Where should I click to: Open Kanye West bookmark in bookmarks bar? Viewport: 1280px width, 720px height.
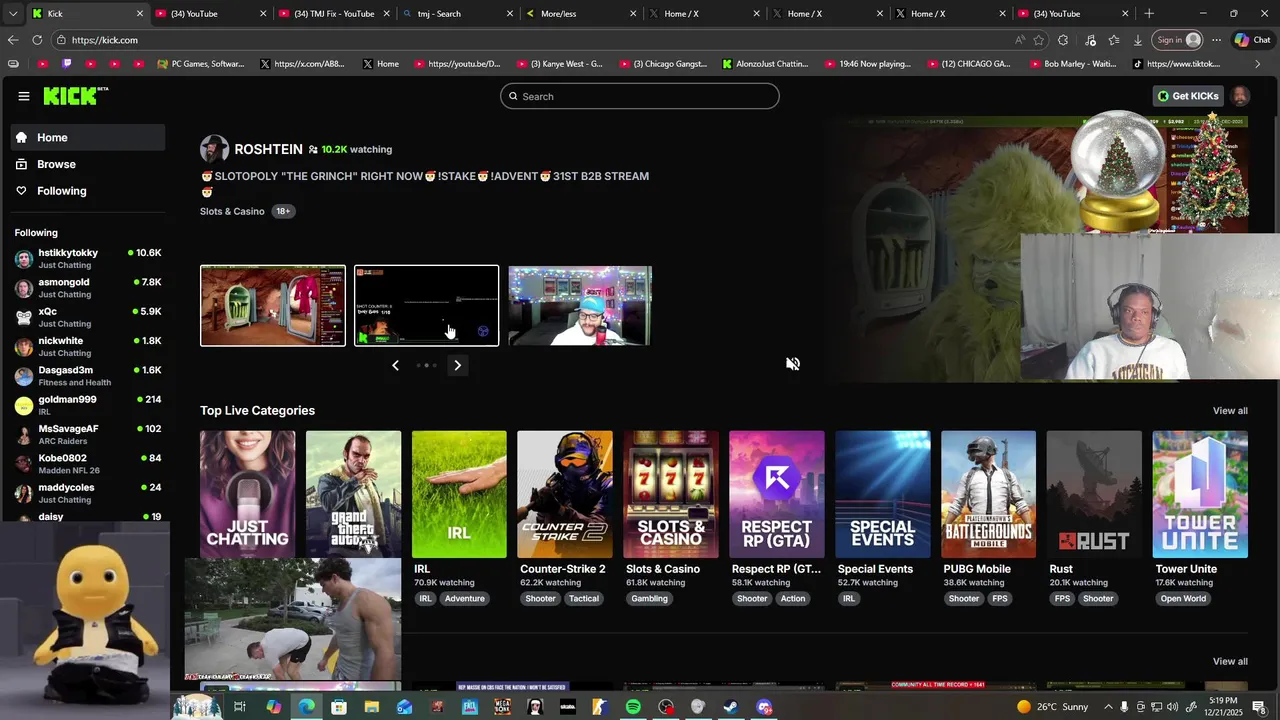point(561,64)
